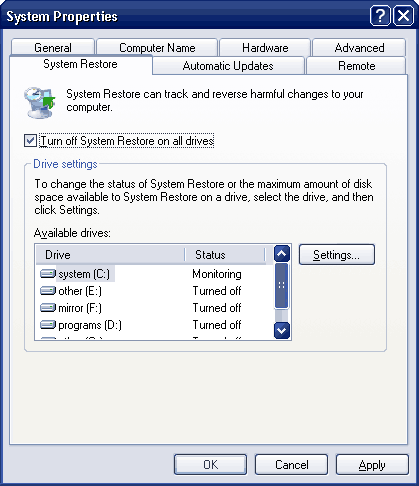Switch to the General tab
The height and width of the screenshot is (486, 419).
click(53, 48)
